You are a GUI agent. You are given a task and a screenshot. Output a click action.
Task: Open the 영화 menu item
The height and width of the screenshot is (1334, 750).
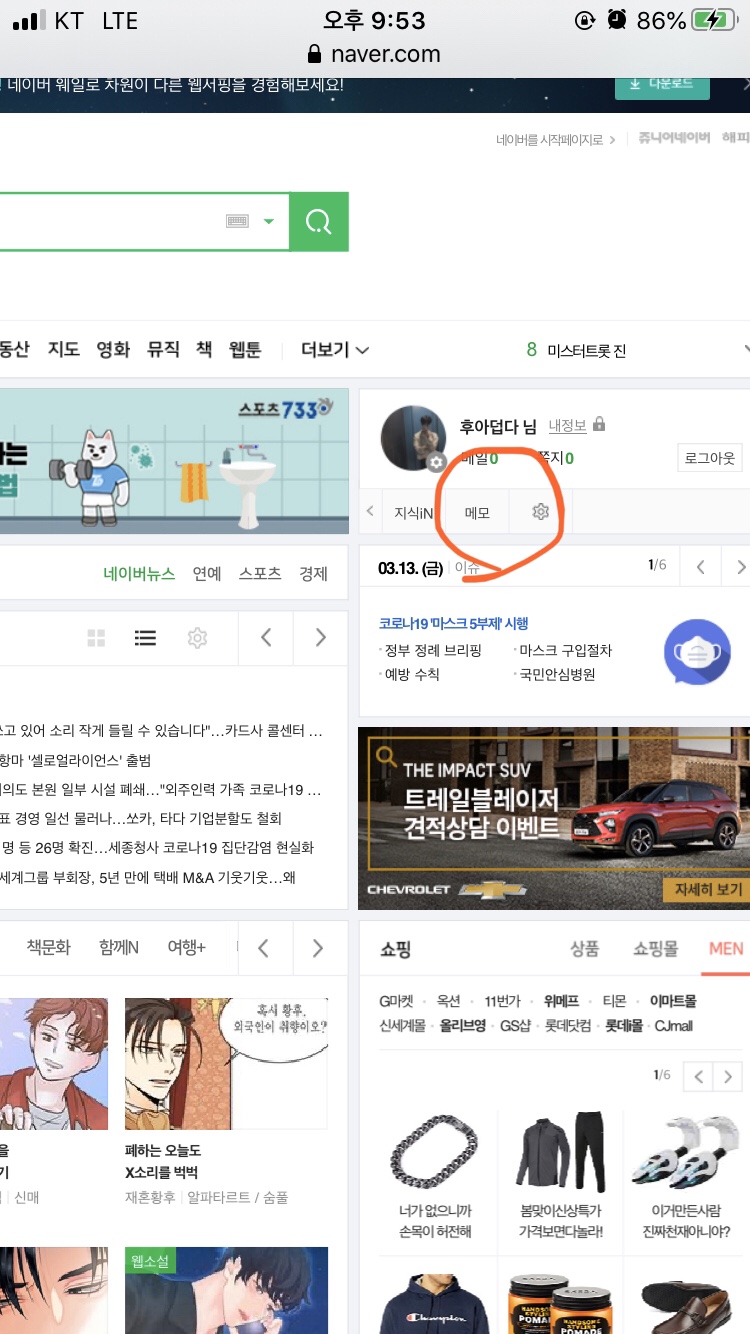pos(113,350)
